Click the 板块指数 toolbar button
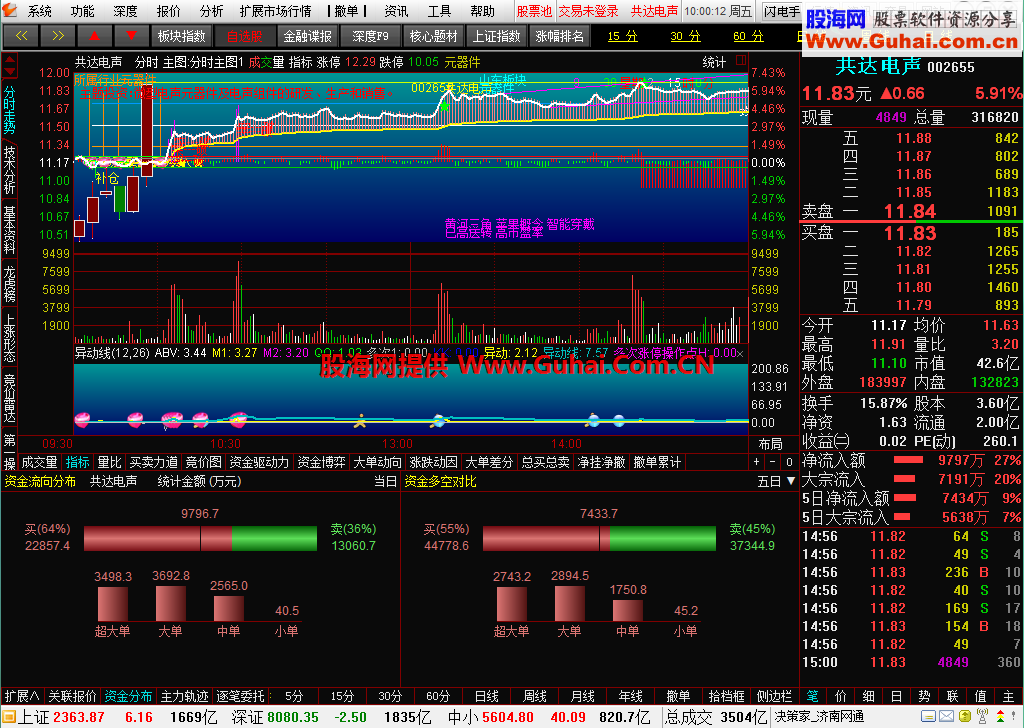Image resolution: width=1024 pixels, height=728 pixels. click(x=182, y=36)
